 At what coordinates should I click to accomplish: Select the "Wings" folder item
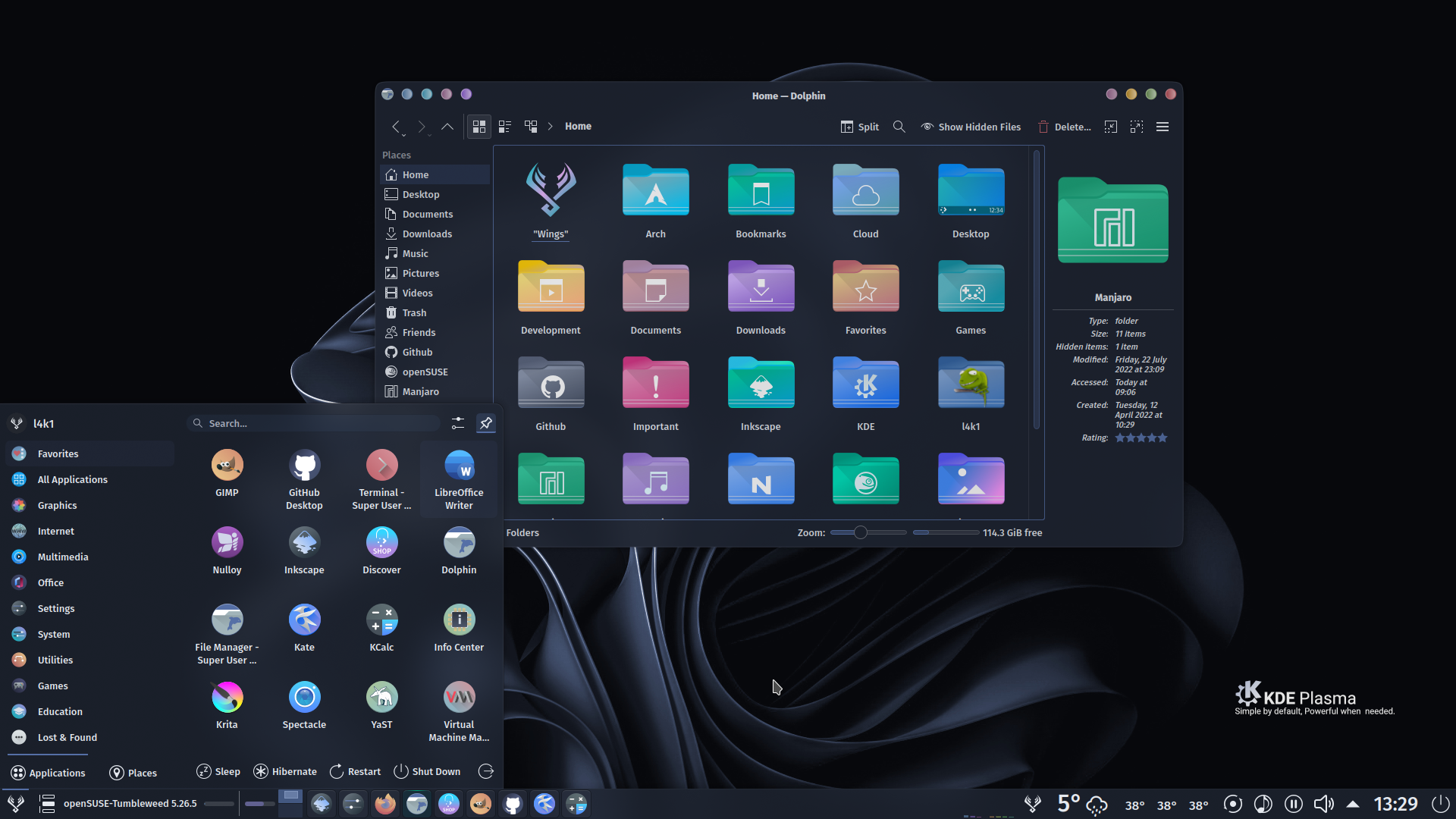[551, 202]
